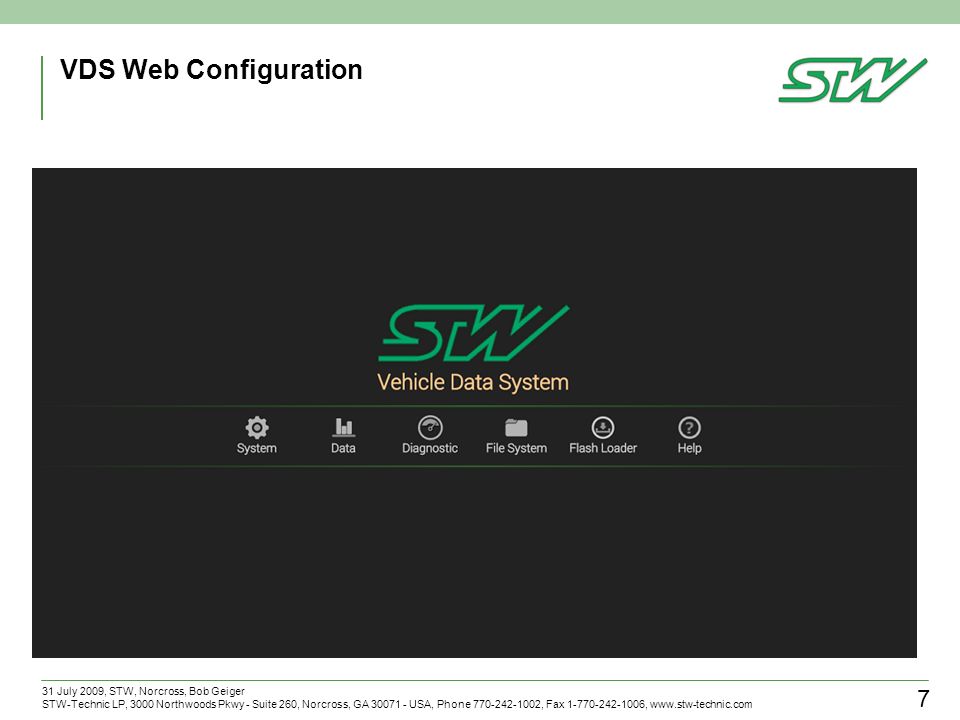
Task: Click the File System menu label
Action: pos(516,448)
